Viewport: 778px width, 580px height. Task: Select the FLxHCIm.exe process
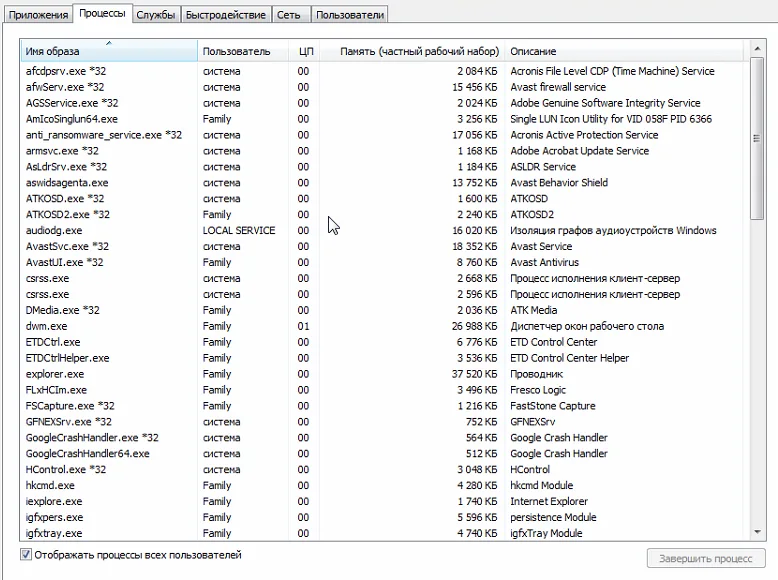(x=385, y=389)
